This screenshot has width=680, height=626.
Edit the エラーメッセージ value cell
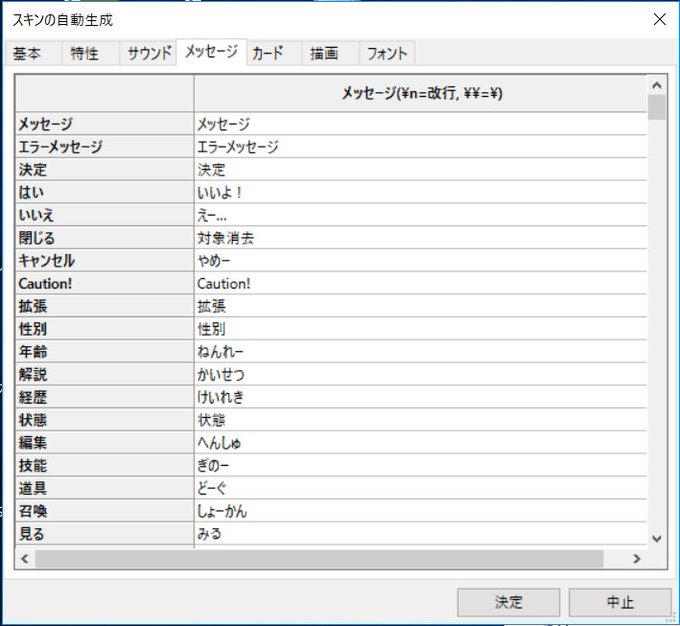click(420, 147)
